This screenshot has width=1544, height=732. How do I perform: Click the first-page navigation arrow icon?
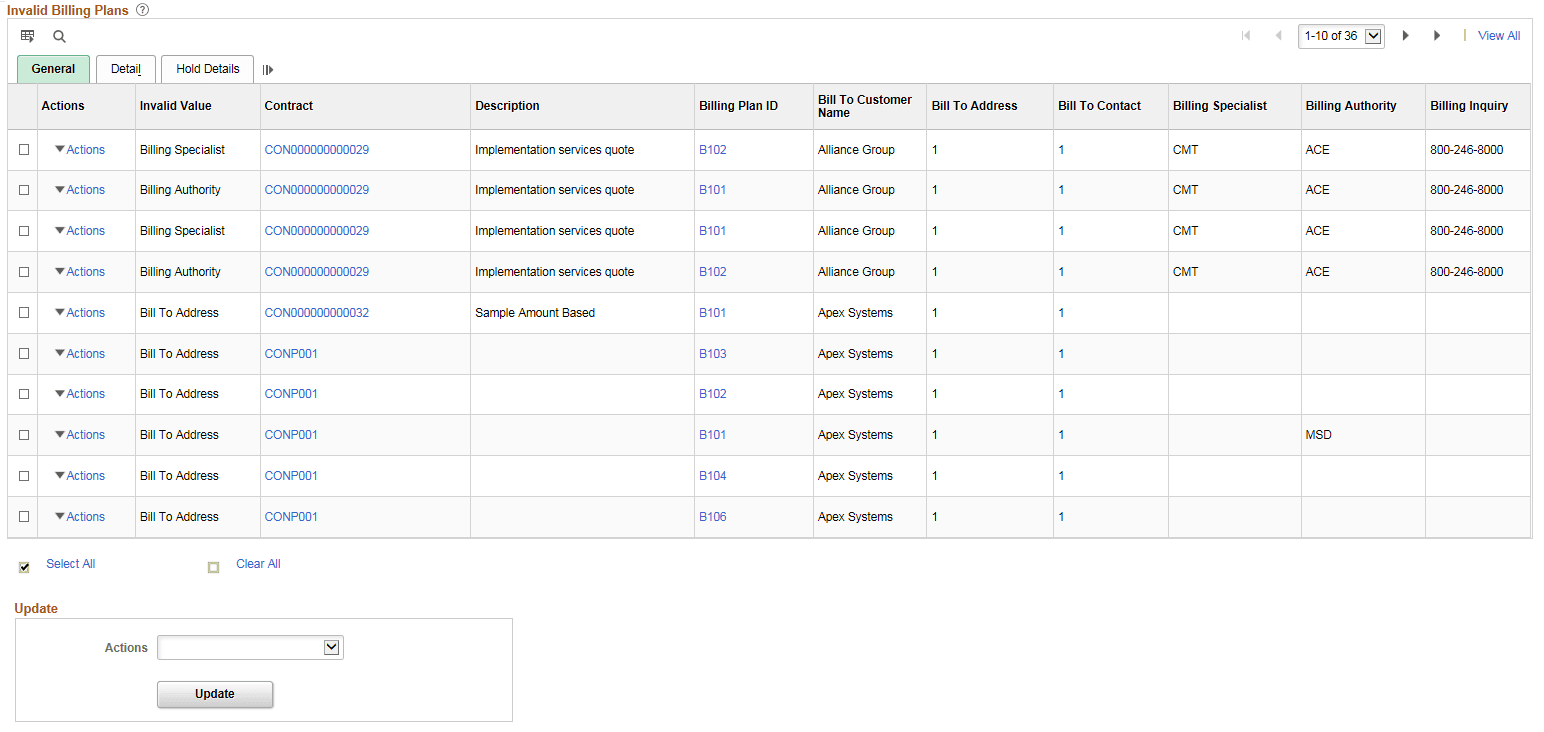[x=1246, y=35]
